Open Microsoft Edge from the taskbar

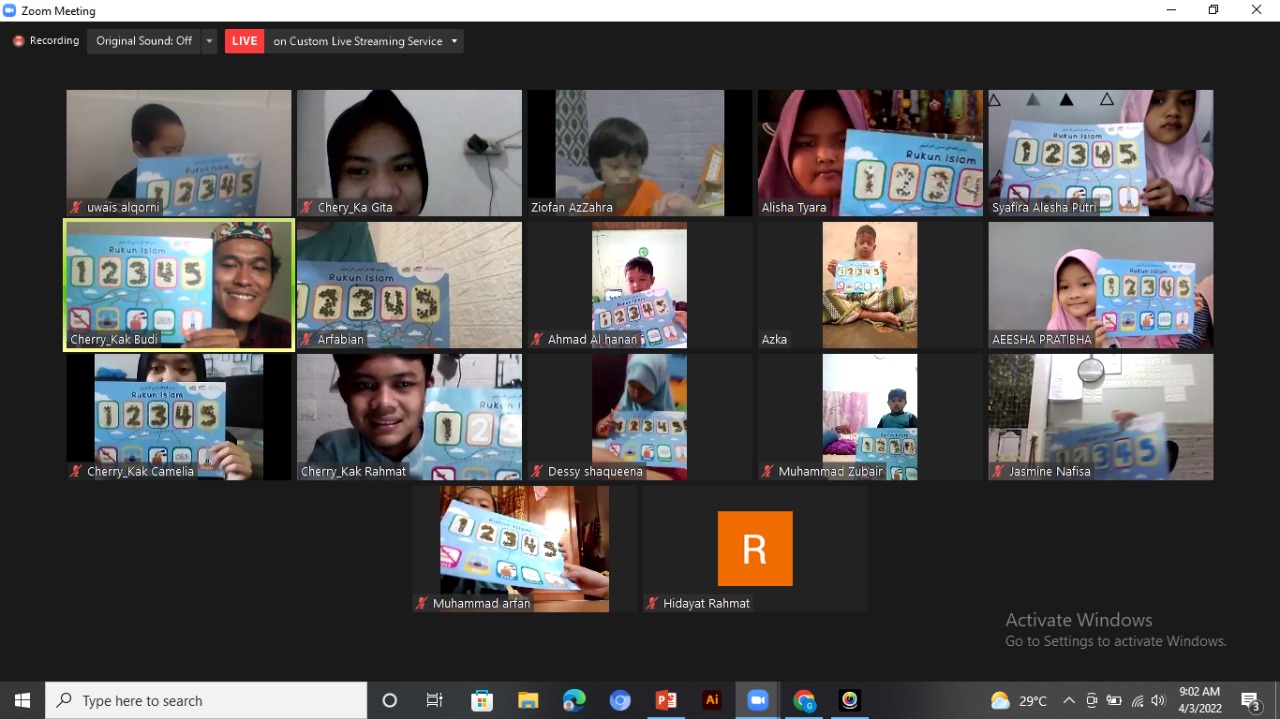pyautogui.click(x=574, y=700)
